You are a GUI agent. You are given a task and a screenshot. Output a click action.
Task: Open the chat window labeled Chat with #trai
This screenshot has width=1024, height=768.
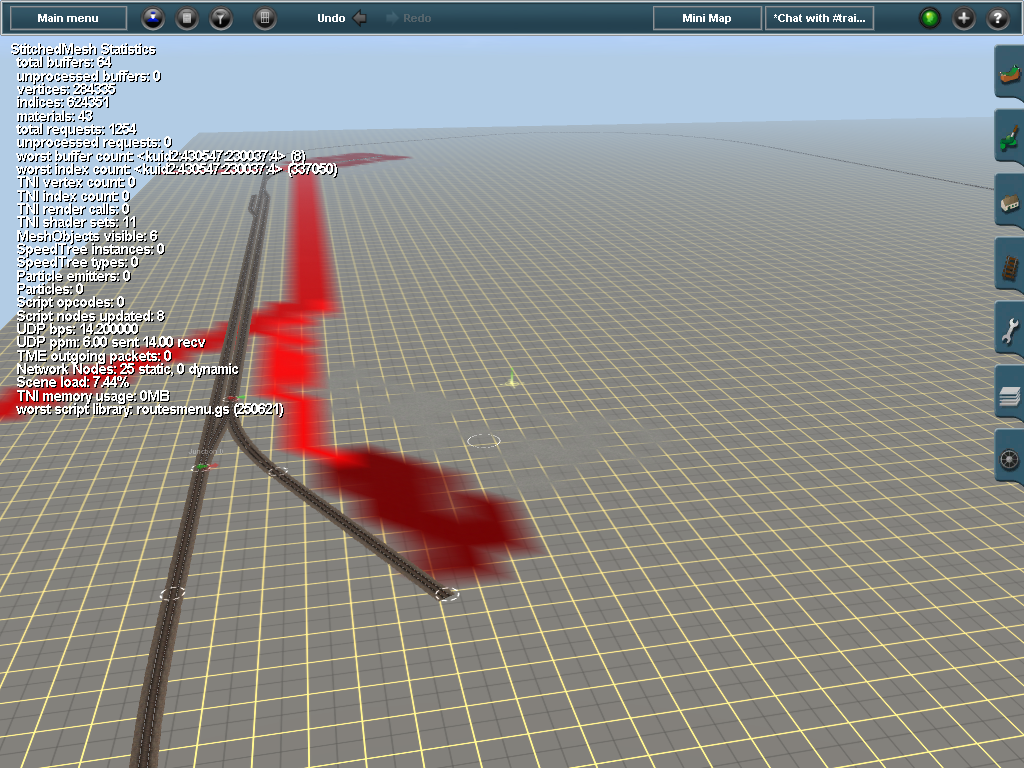coord(819,17)
